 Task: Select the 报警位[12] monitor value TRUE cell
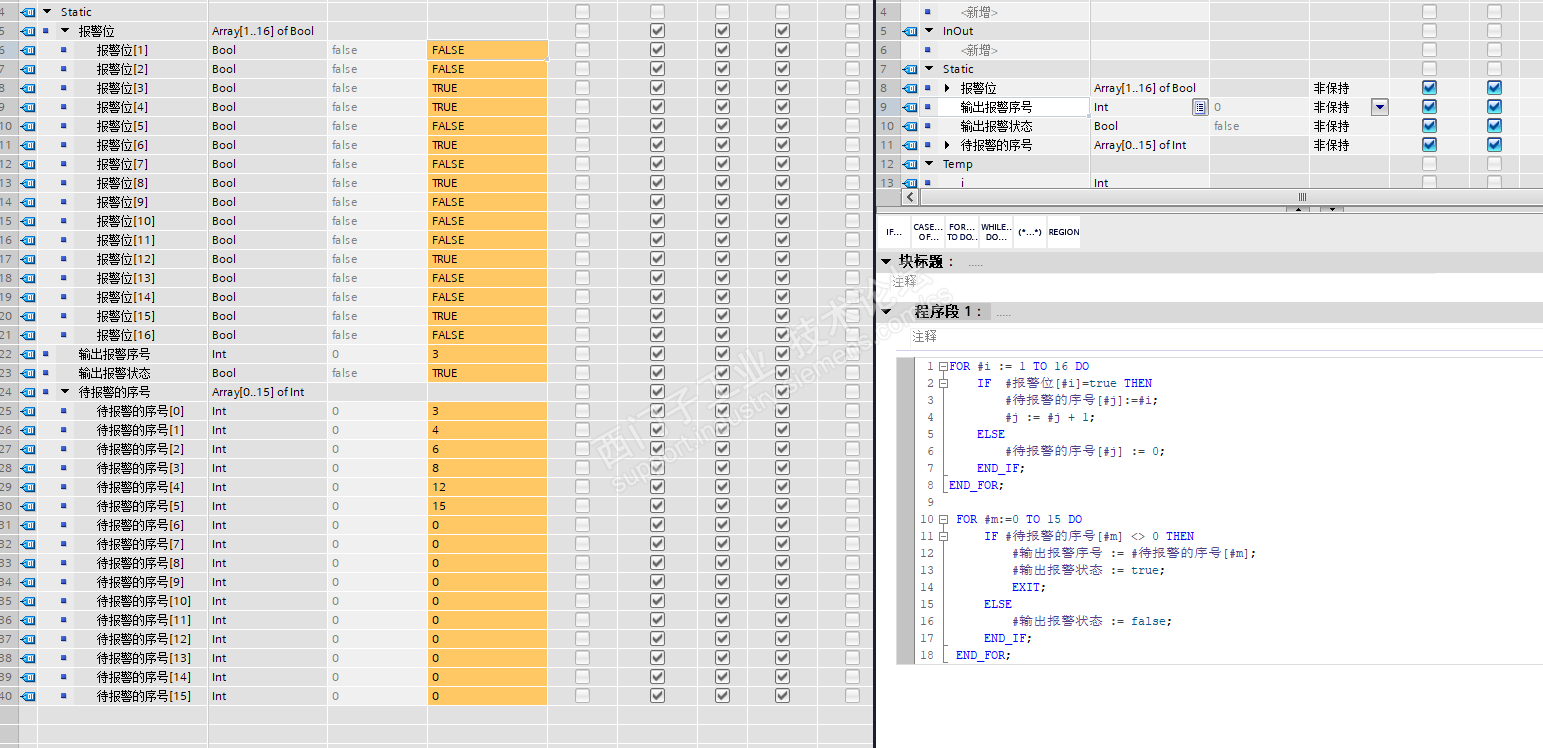[x=487, y=259]
